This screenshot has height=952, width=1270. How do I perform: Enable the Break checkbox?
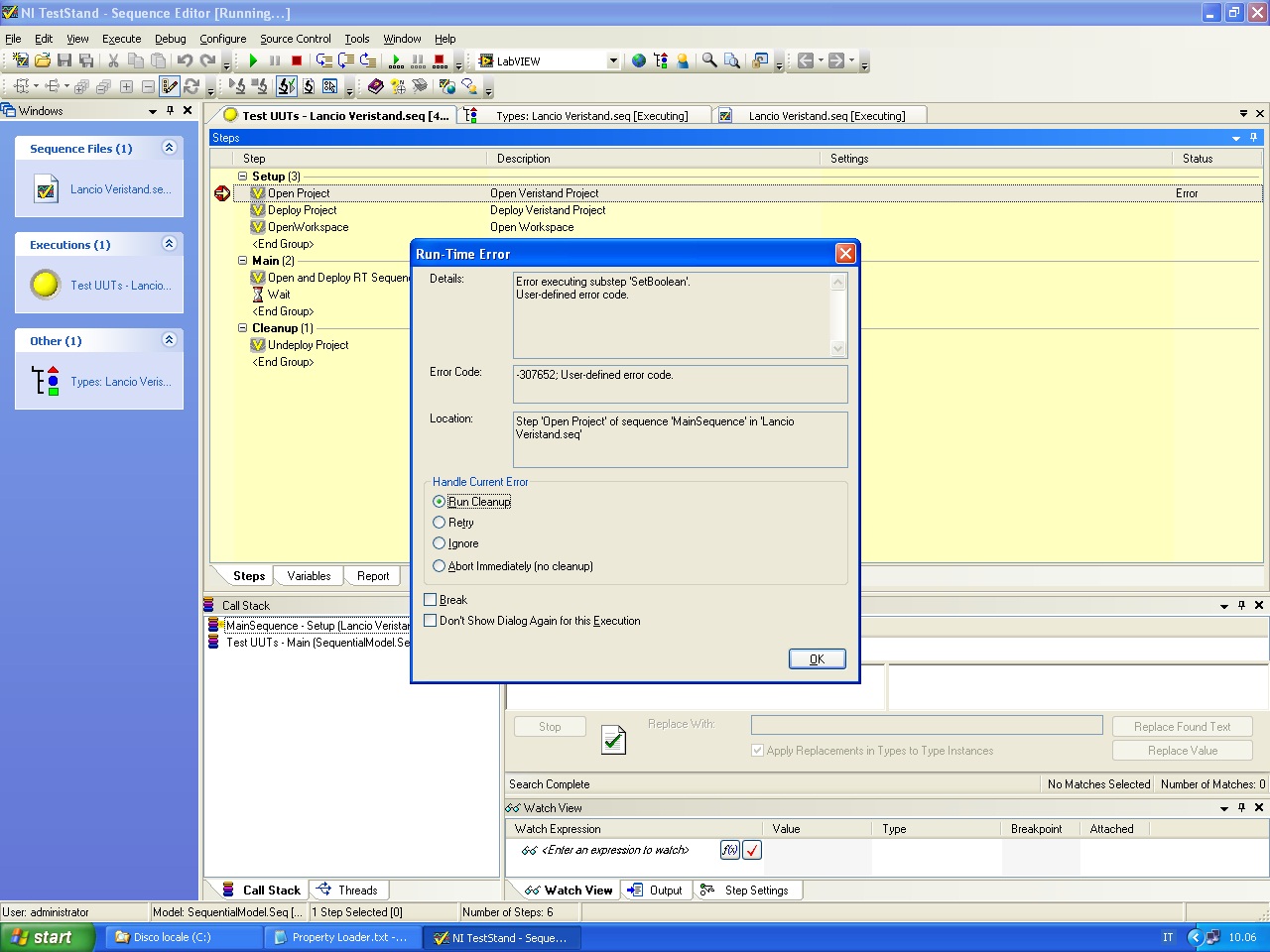(430, 600)
